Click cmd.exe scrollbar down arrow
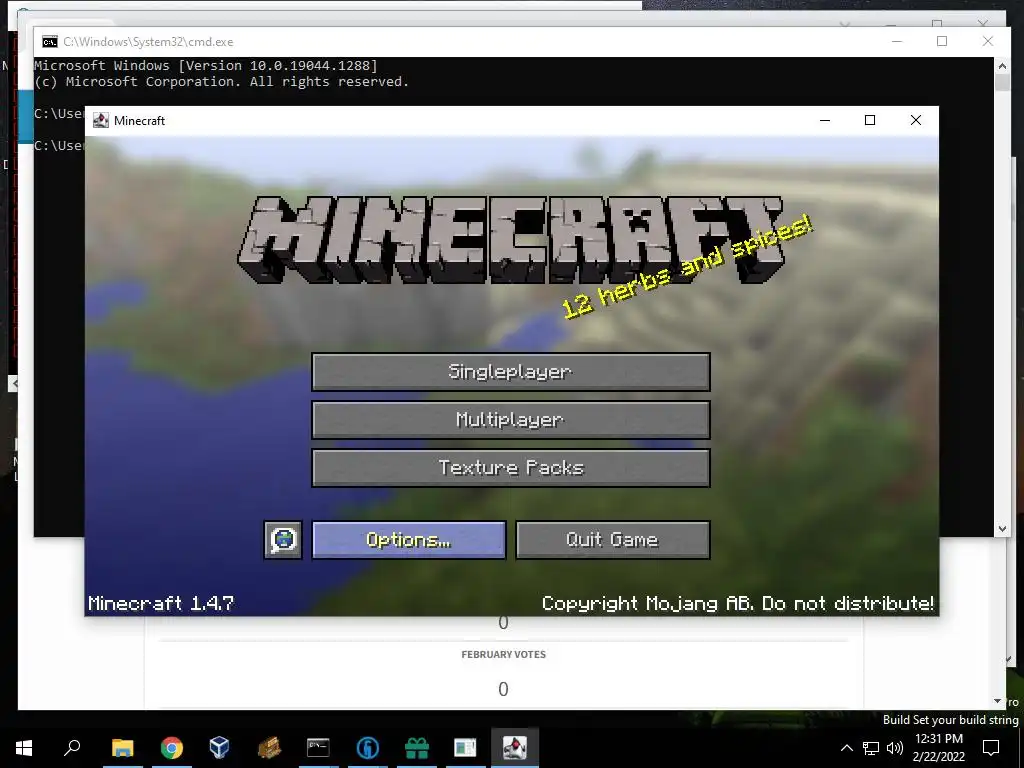The width and height of the screenshot is (1024, 768). (x=1002, y=529)
